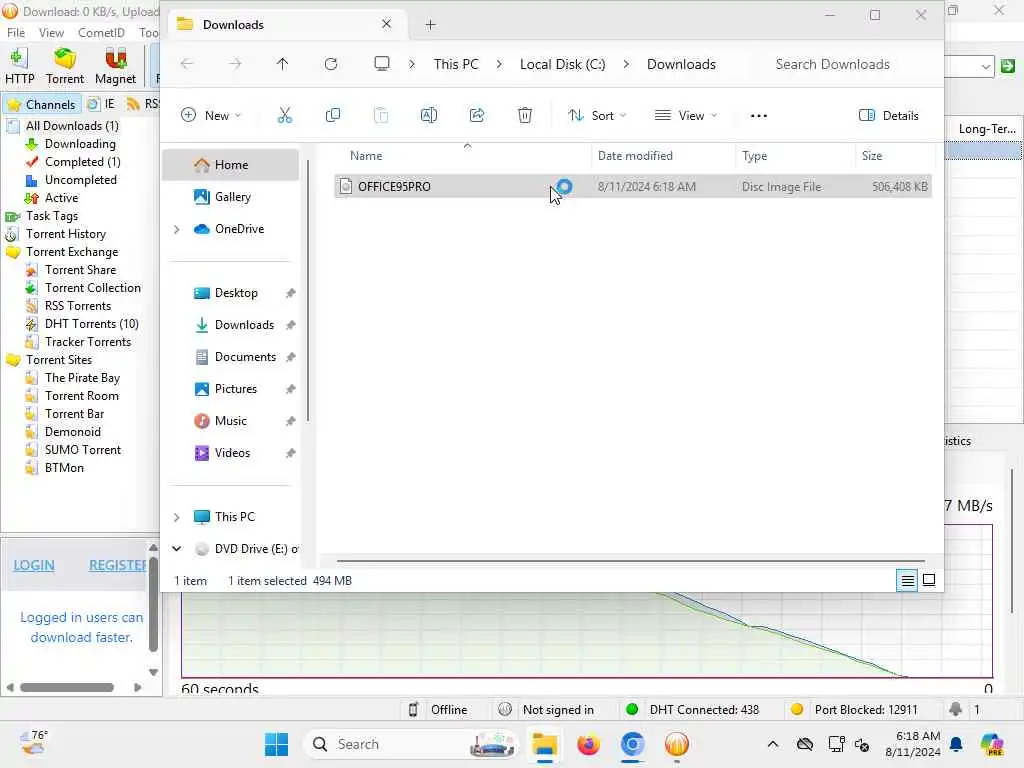Click the PC monitor icon in address bar

click(x=382, y=64)
